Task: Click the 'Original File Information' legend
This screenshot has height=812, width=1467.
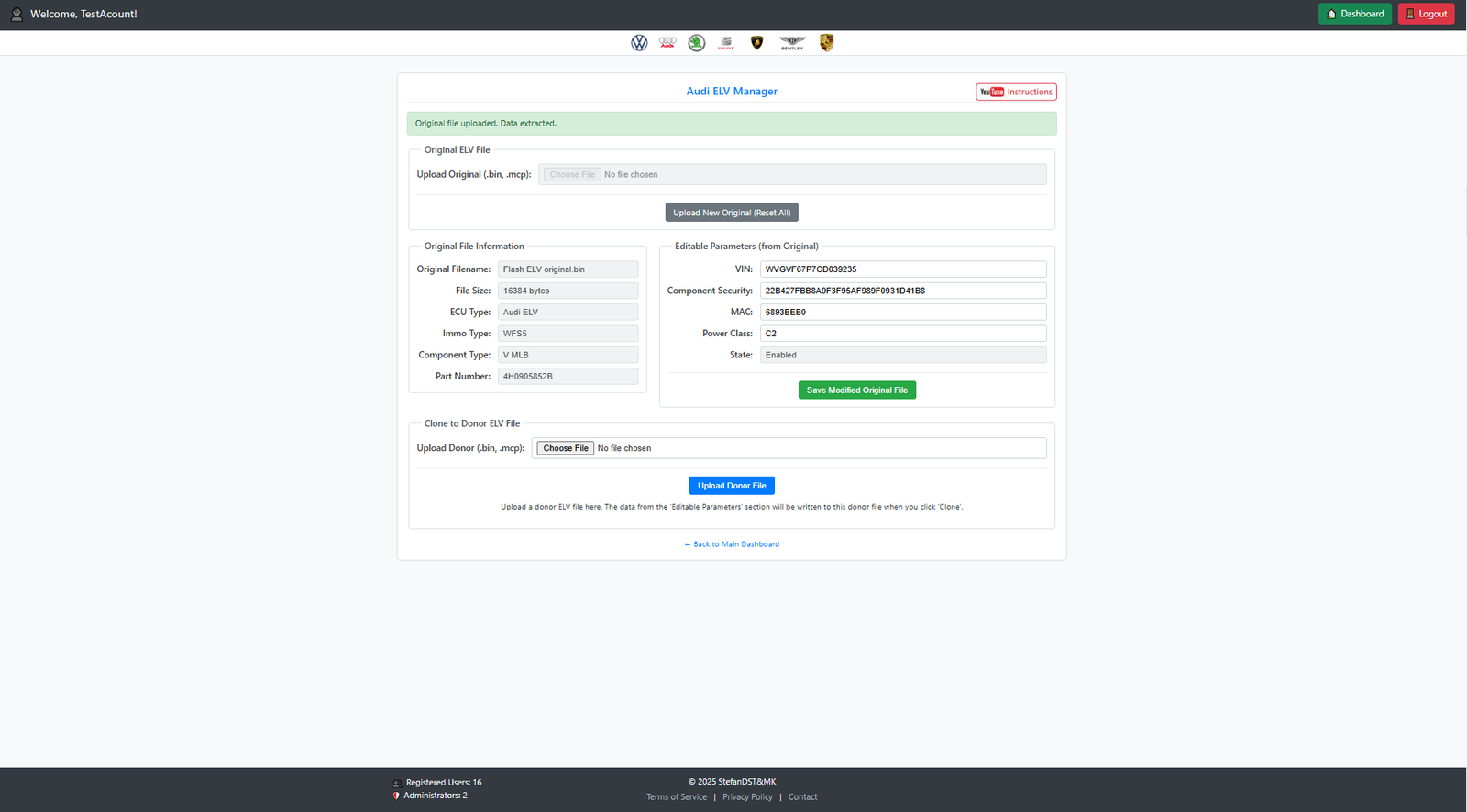Action: [x=474, y=247]
